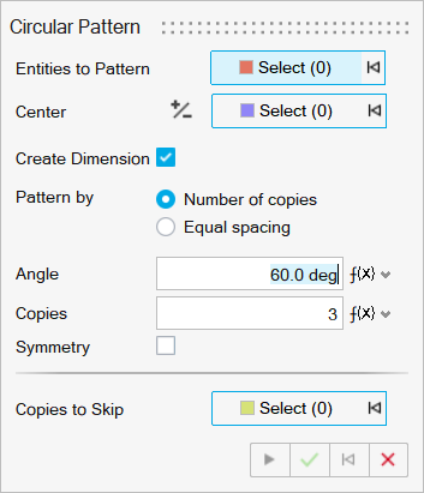Flip the center direction plus/minus icon
This screenshot has height=493, width=424.
coord(181,110)
